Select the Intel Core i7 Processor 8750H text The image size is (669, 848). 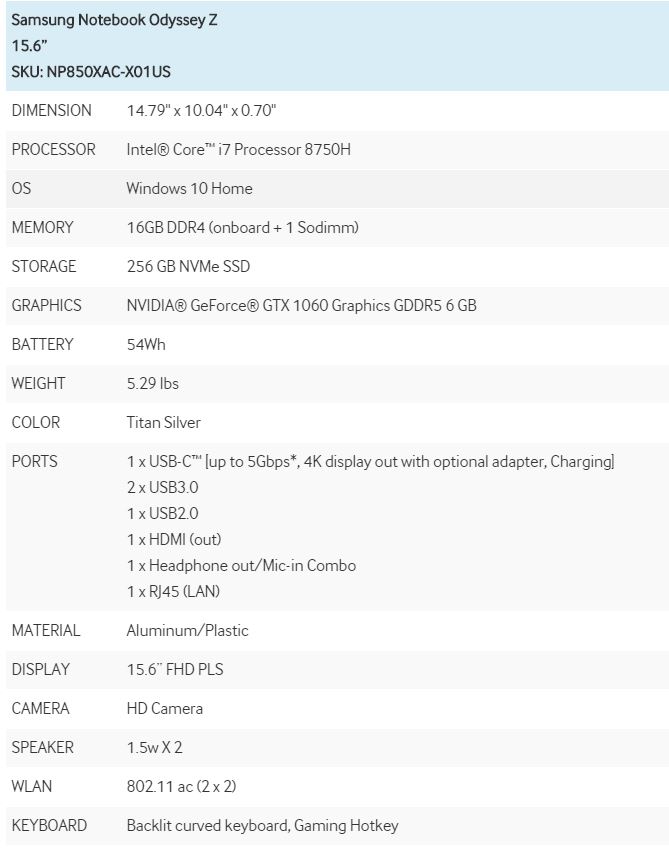238,149
